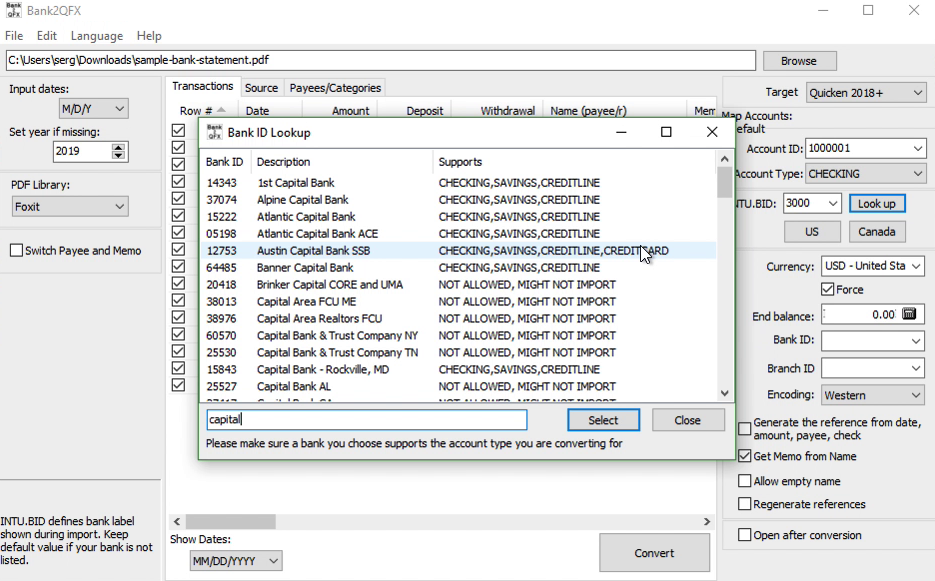
Task: Click the Supports column header
Action: tap(574, 162)
